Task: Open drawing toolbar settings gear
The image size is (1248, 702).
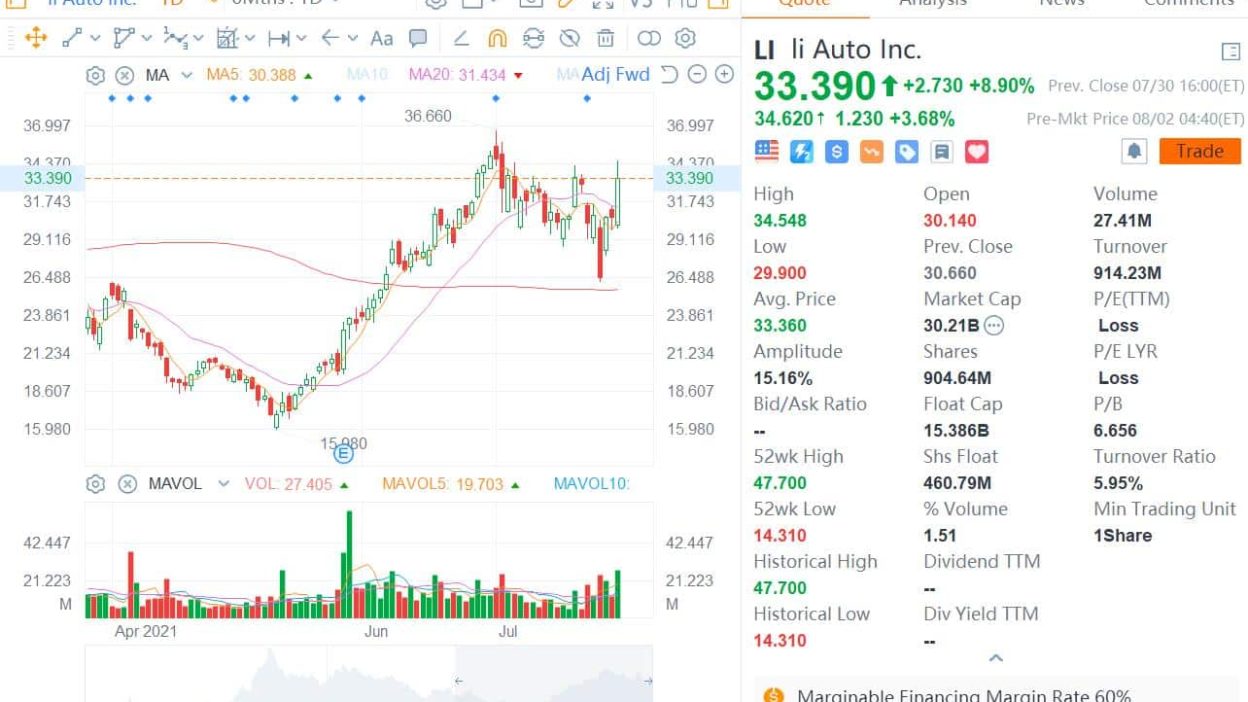Action: point(685,39)
